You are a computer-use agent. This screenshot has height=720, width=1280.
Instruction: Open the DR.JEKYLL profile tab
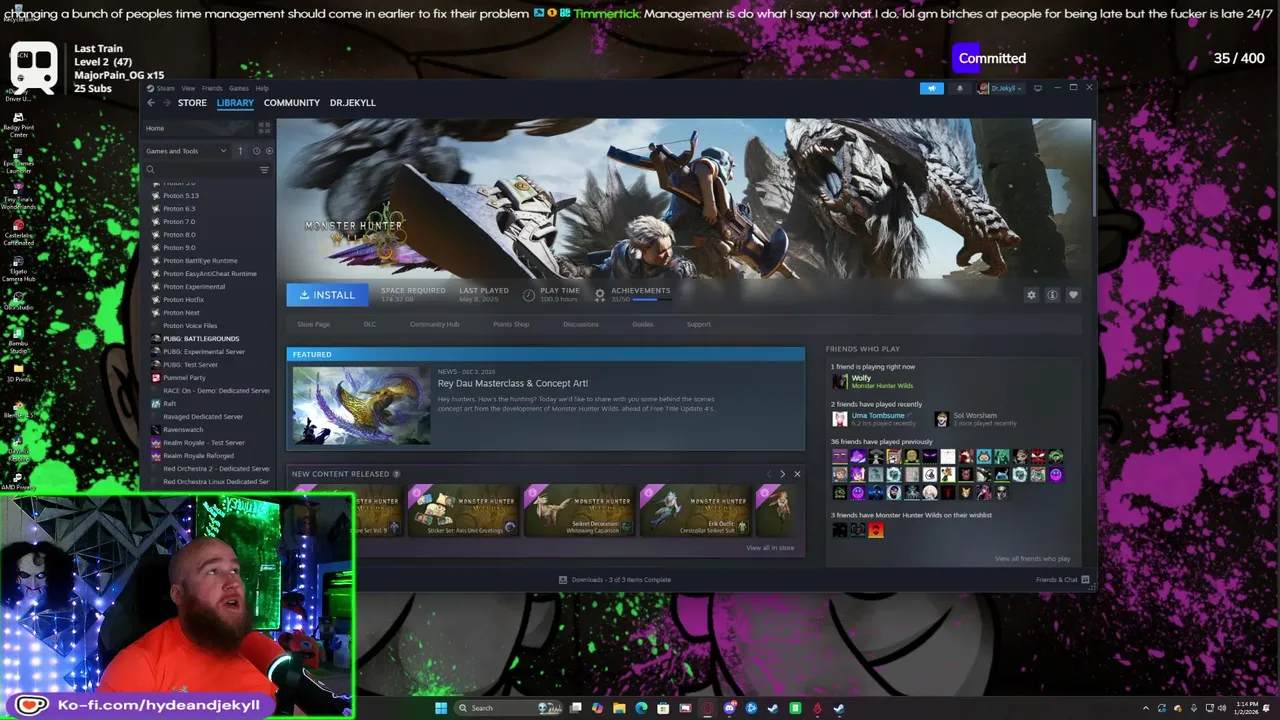tap(353, 103)
